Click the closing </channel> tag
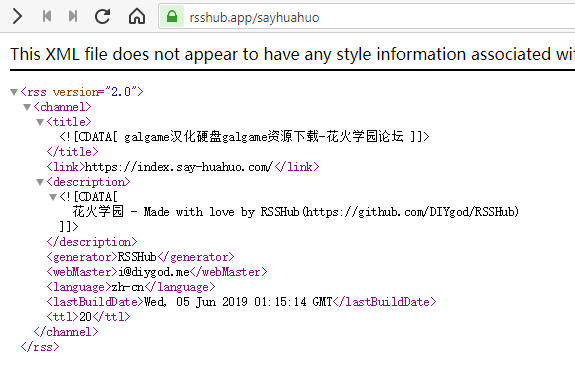This screenshot has height=373, width=575. point(66,332)
